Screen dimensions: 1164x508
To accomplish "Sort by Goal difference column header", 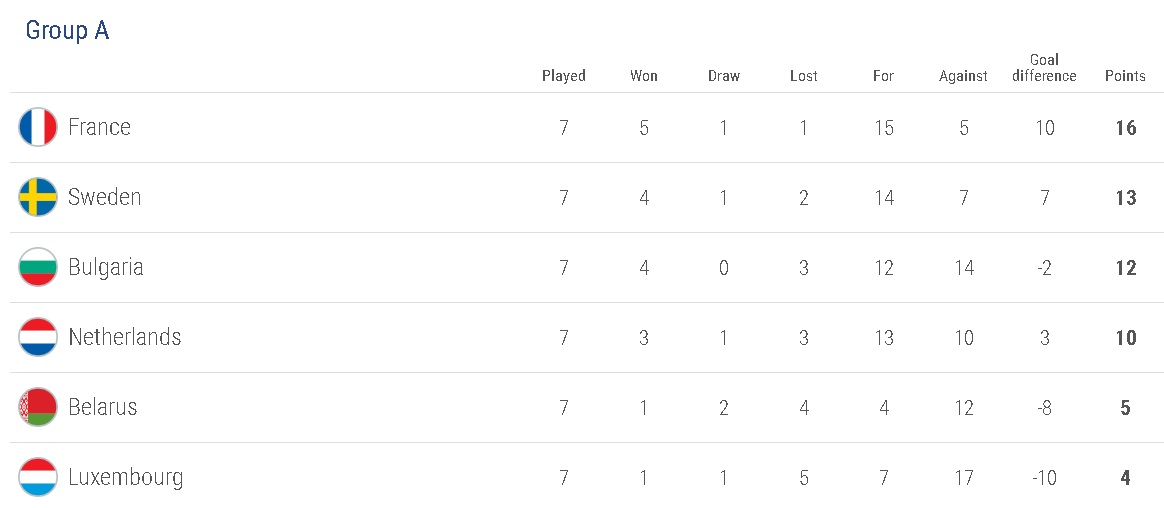I will tap(1044, 68).
